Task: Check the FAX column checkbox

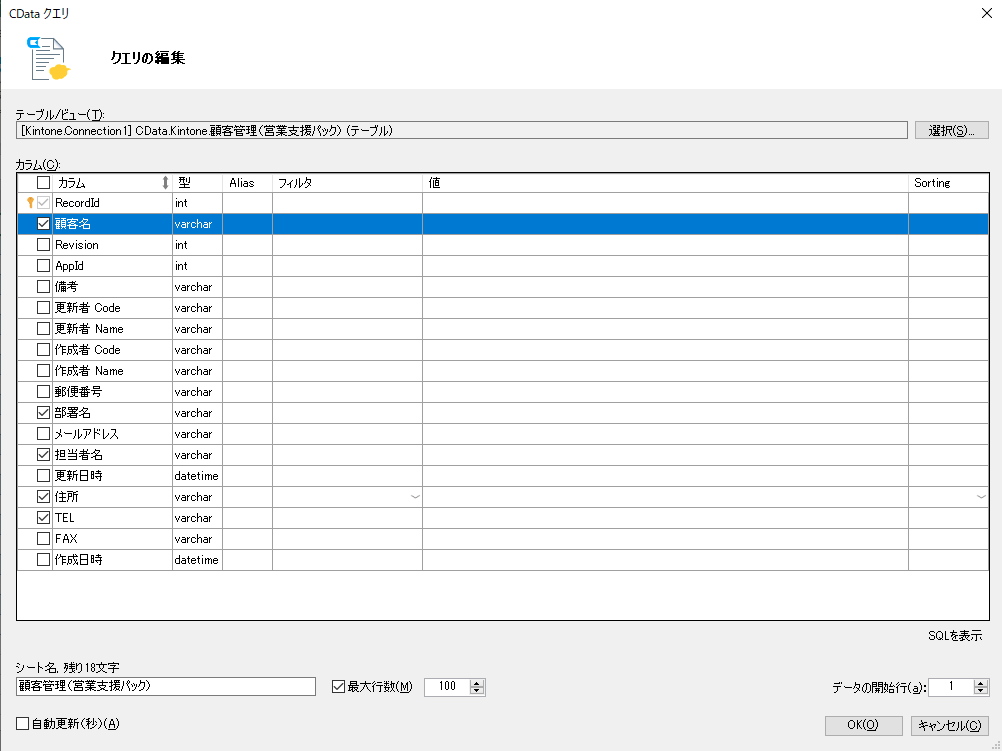Action: pyautogui.click(x=43, y=539)
